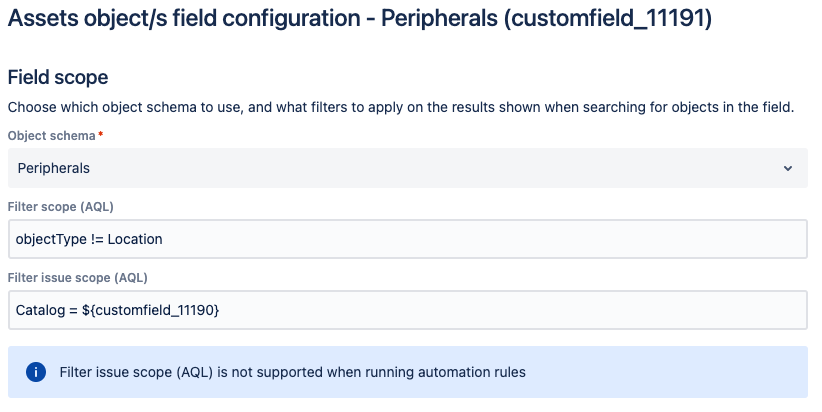Click the Filter issue scope (AQL) label

click(78, 278)
